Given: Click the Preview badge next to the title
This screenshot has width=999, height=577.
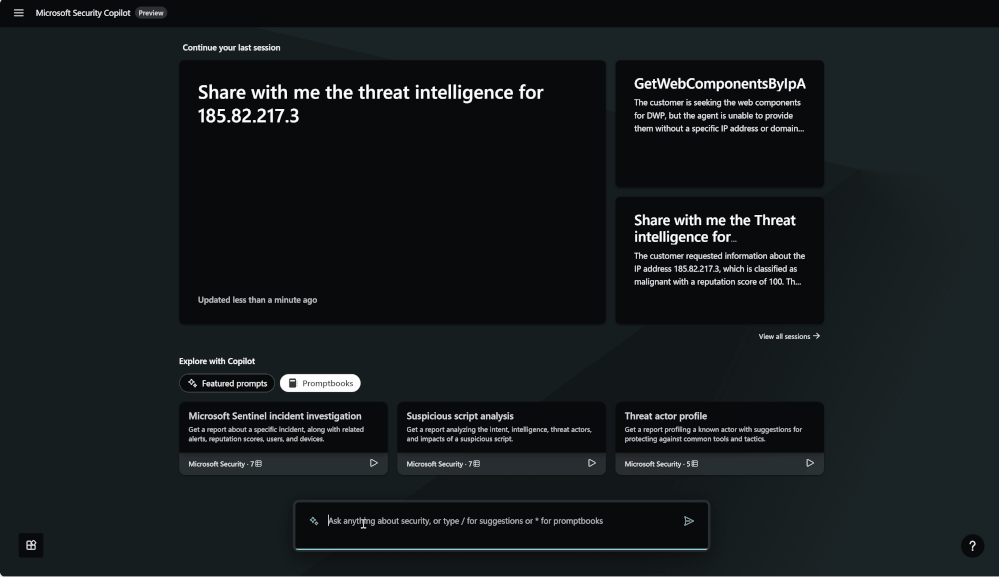Looking at the screenshot, I should [151, 13].
